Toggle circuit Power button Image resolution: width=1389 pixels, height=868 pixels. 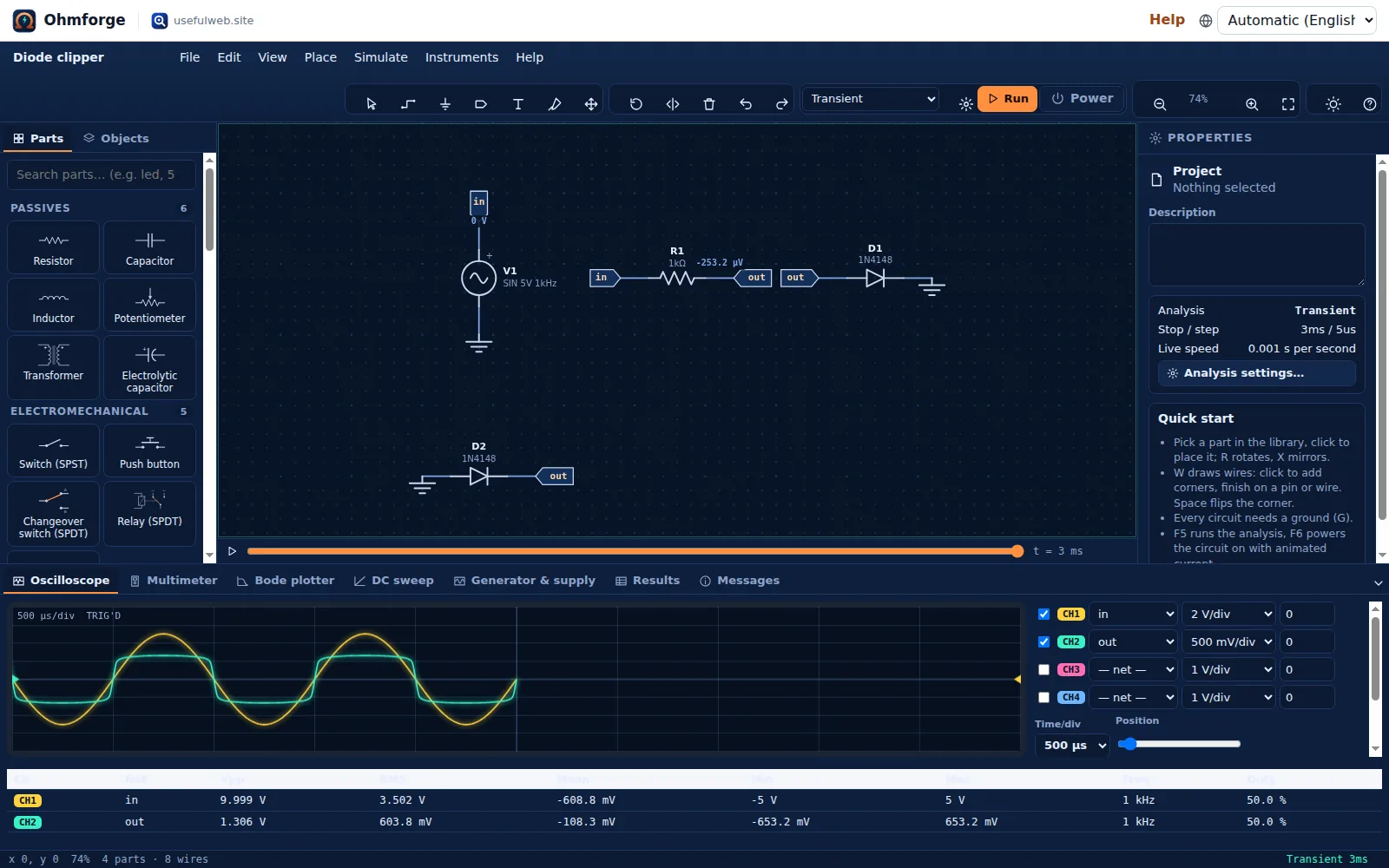[1083, 99]
